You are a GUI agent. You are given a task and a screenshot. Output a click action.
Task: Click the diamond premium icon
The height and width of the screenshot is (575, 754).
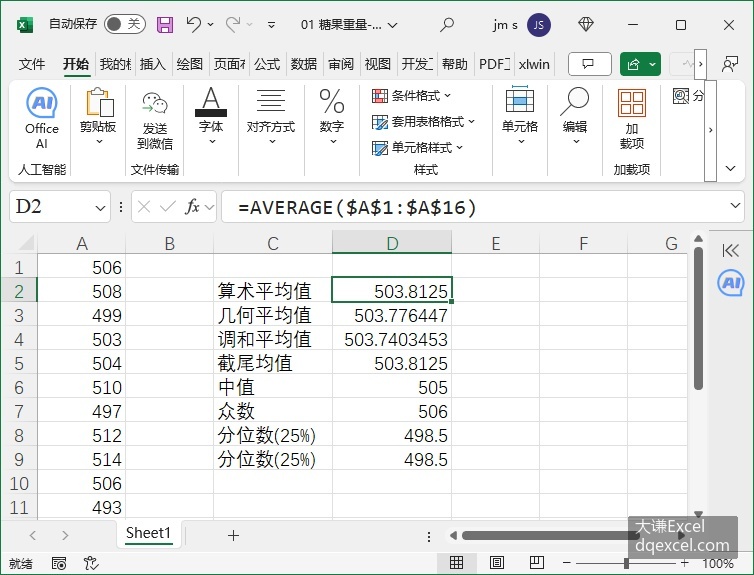click(586, 24)
